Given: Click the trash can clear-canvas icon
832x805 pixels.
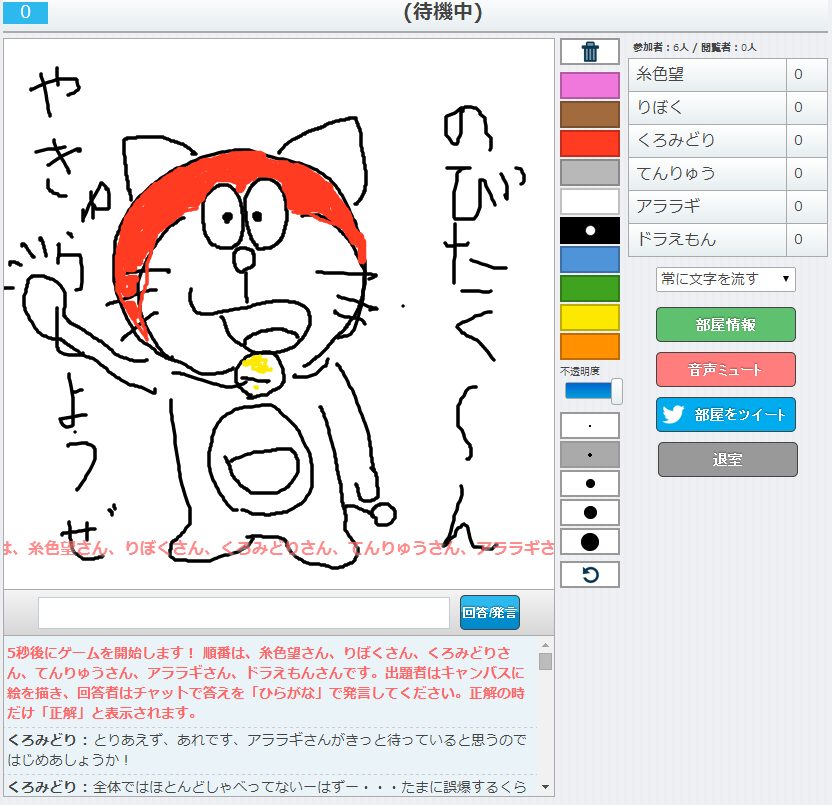Looking at the screenshot, I should 590,52.
